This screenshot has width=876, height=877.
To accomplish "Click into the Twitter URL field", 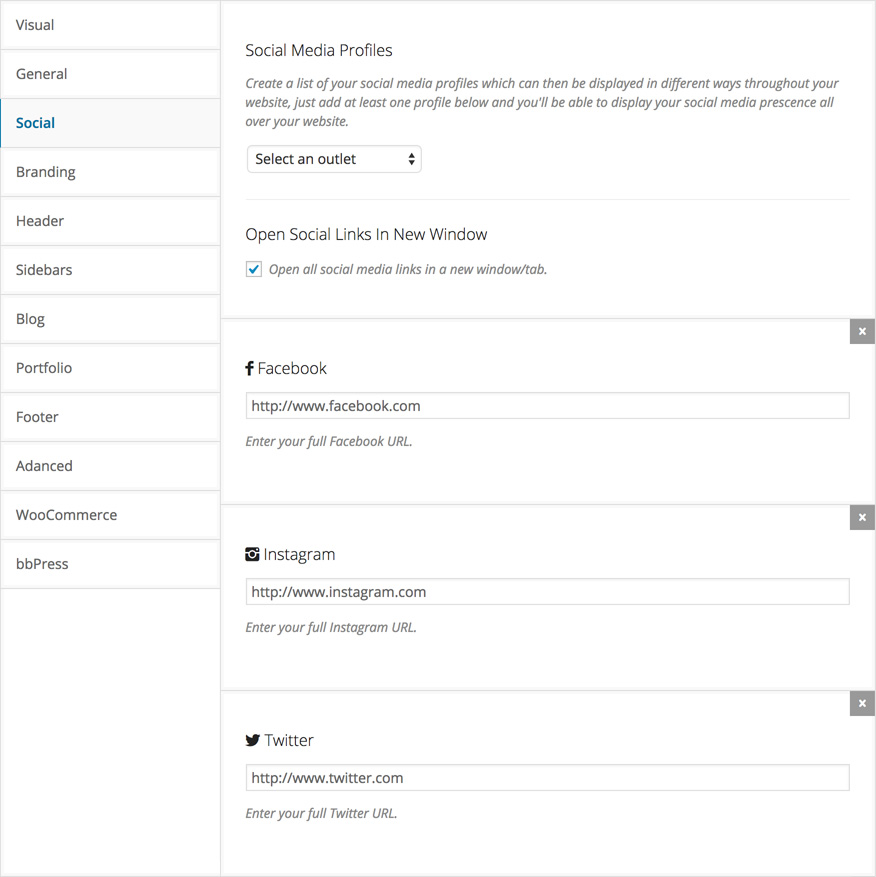I will (x=547, y=778).
